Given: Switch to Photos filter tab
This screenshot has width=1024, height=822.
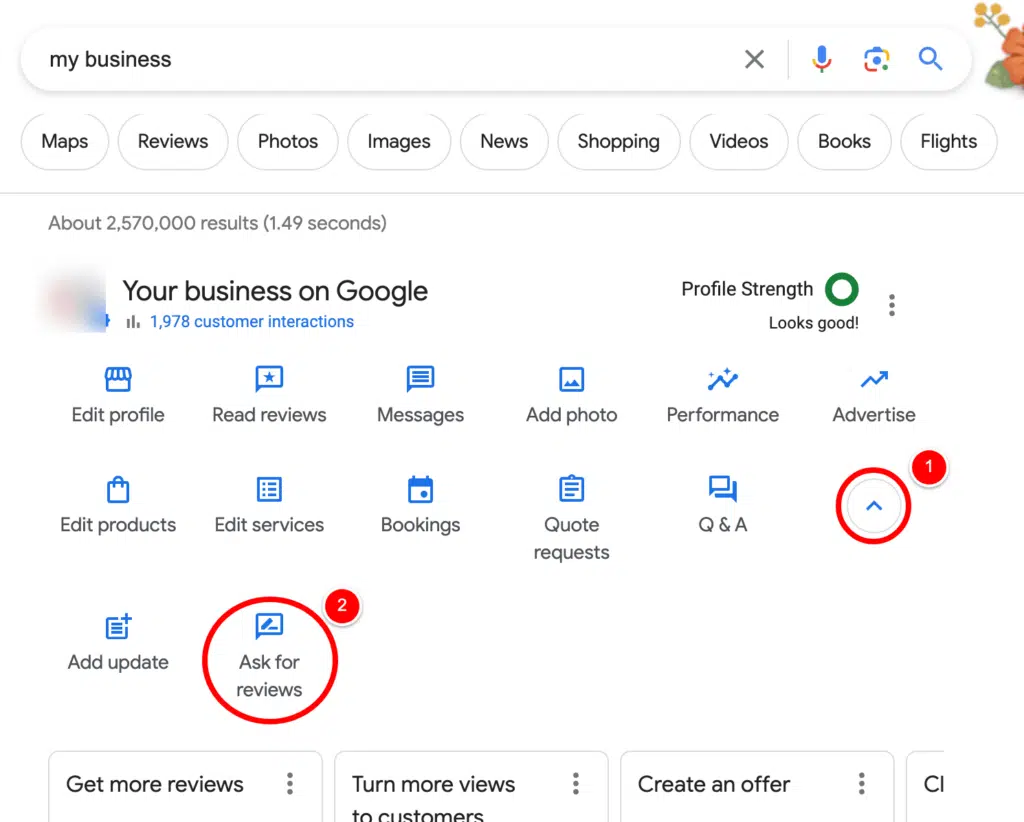Looking at the screenshot, I should point(288,142).
